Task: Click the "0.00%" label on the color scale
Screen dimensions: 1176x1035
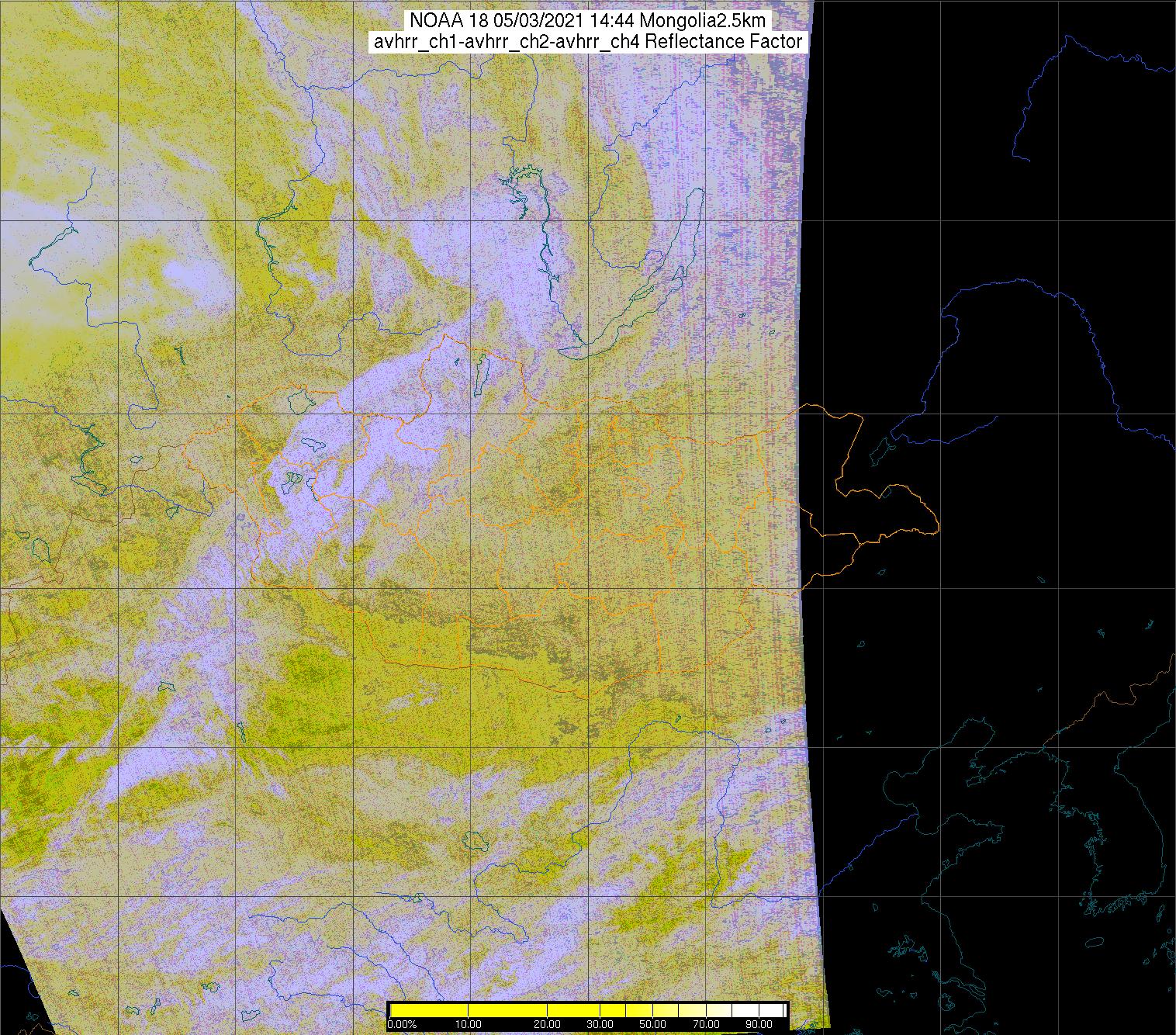Action: point(402,1025)
